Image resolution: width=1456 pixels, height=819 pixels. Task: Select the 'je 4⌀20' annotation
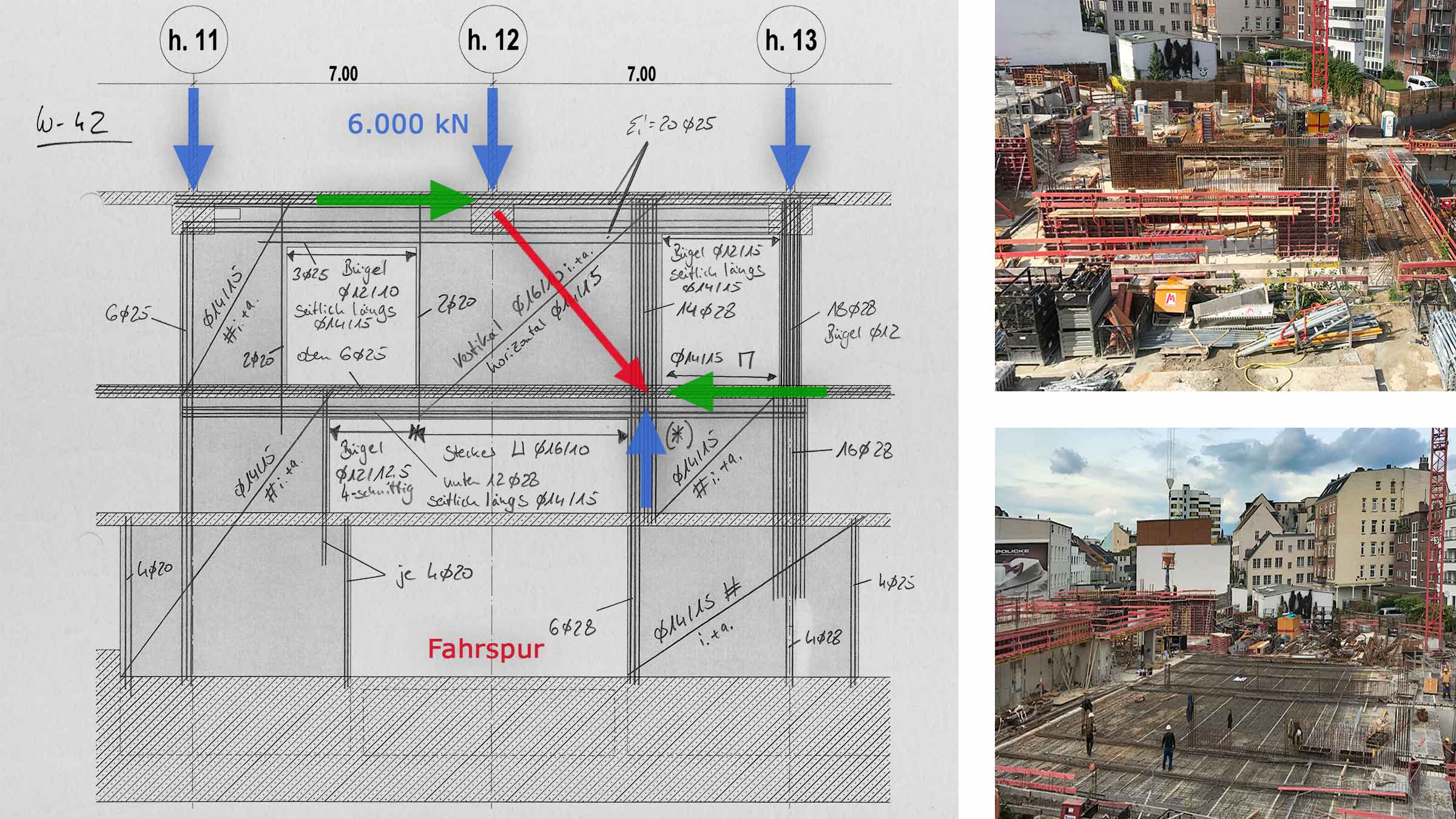click(x=434, y=573)
